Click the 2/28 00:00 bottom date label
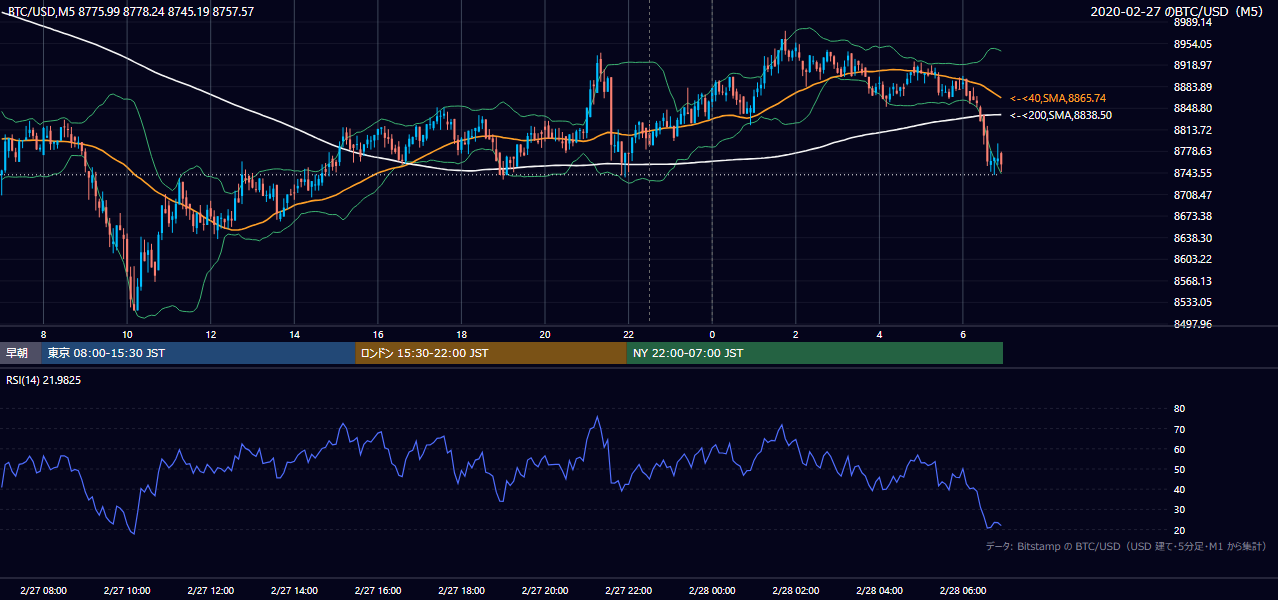Screen dimensions: 1278x600 click(x=712, y=590)
